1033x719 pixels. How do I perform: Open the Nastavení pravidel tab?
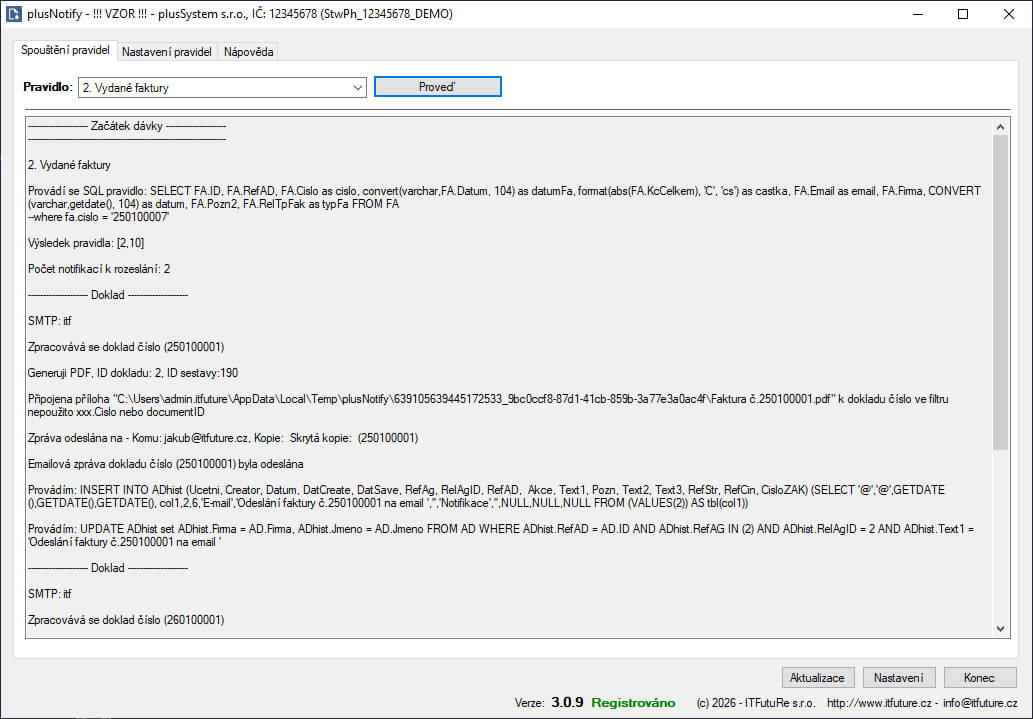pos(167,51)
